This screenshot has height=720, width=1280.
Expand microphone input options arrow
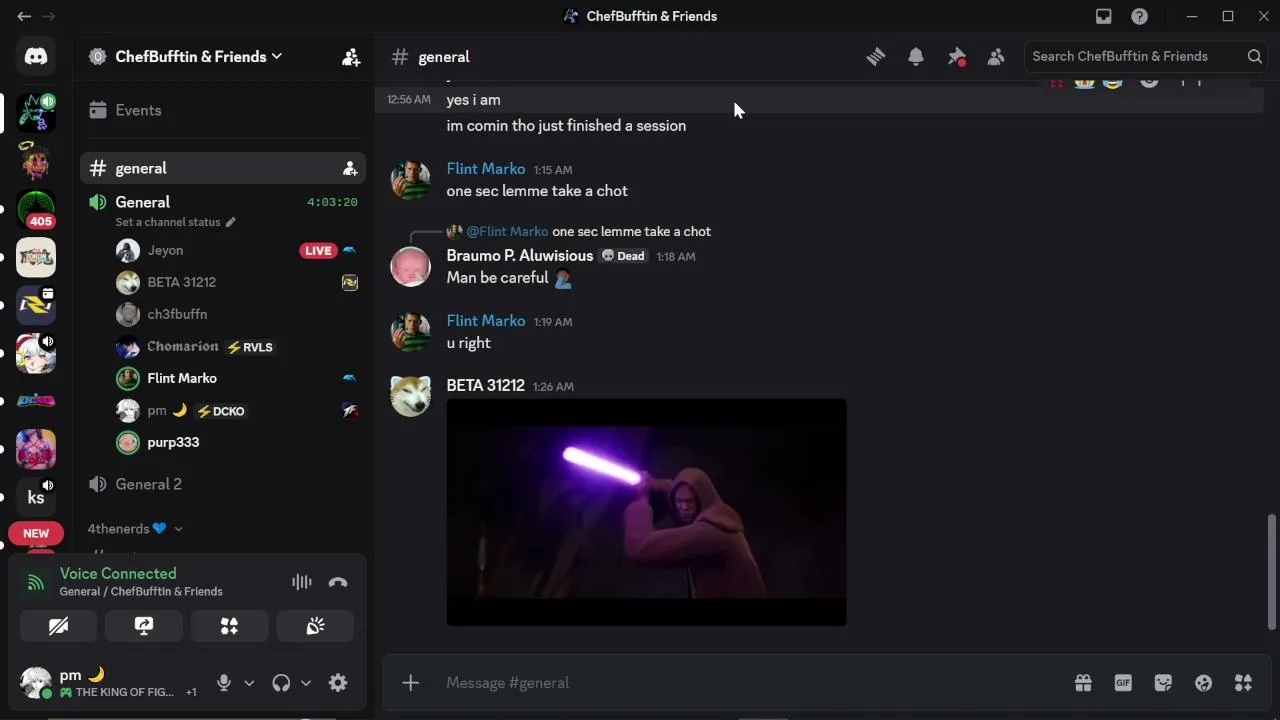tap(249, 683)
